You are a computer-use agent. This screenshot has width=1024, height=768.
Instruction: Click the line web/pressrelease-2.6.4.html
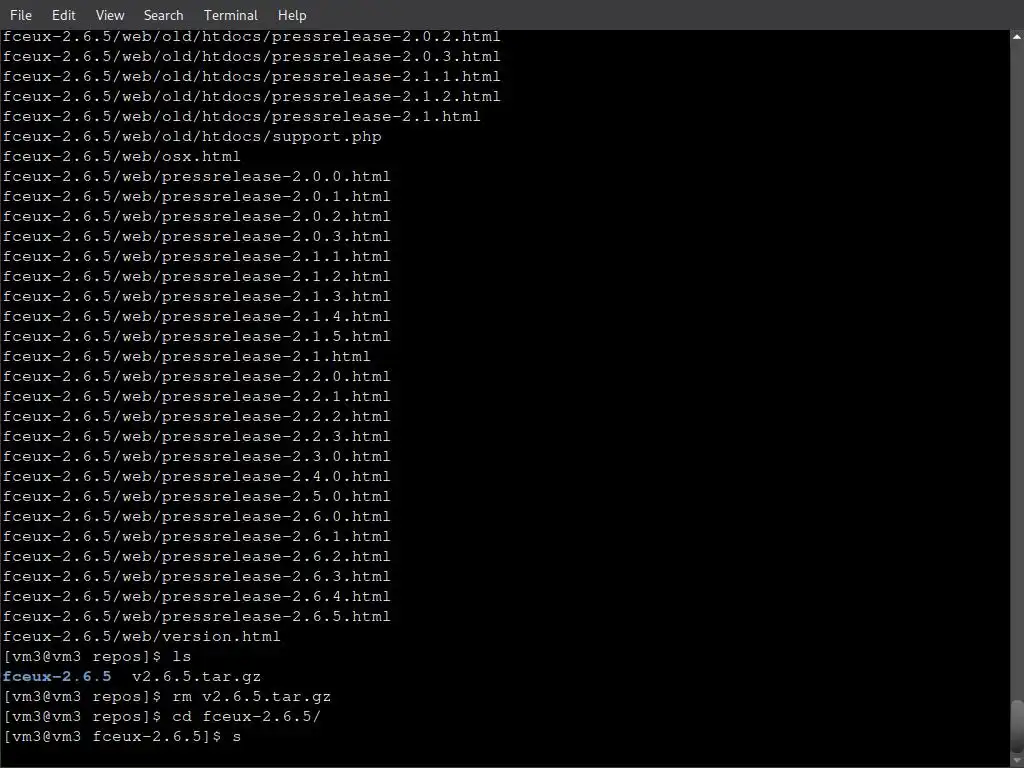click(x=197, y=597)
